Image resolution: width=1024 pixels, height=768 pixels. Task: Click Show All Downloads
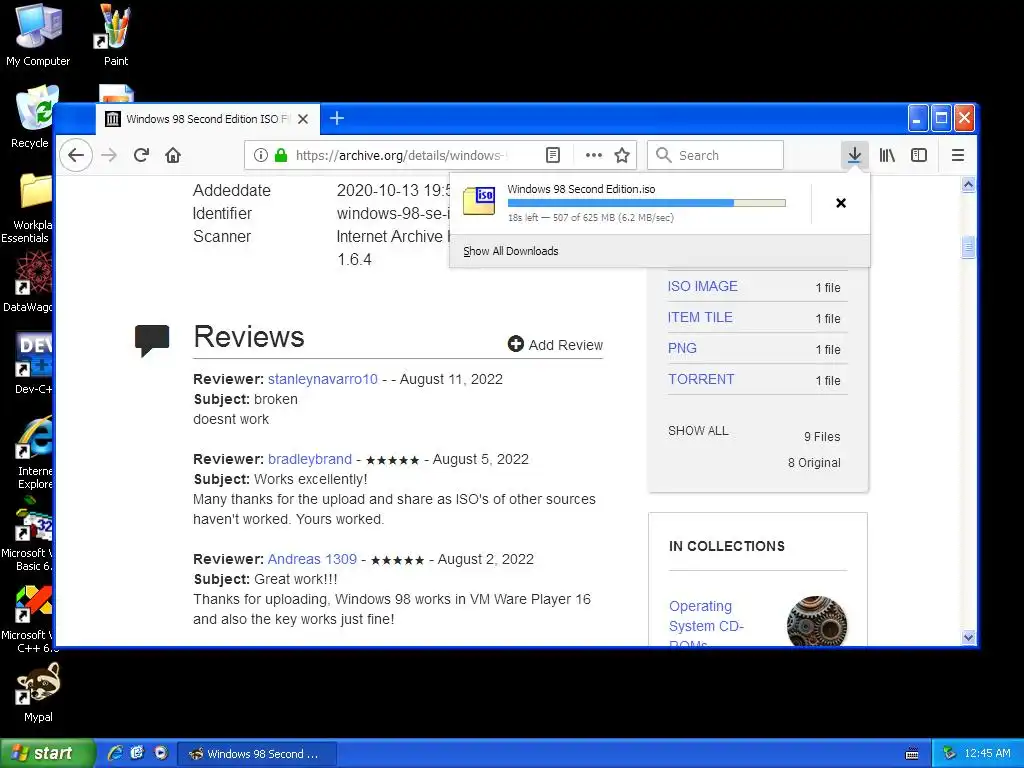511,251
